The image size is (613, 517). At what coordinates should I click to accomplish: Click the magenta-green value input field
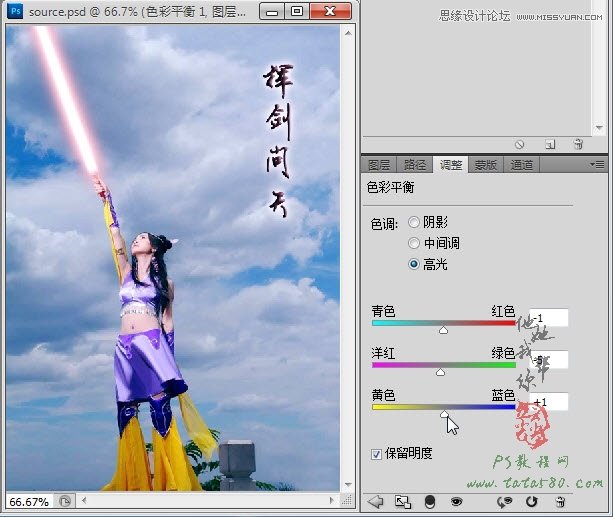coord(548,359)
